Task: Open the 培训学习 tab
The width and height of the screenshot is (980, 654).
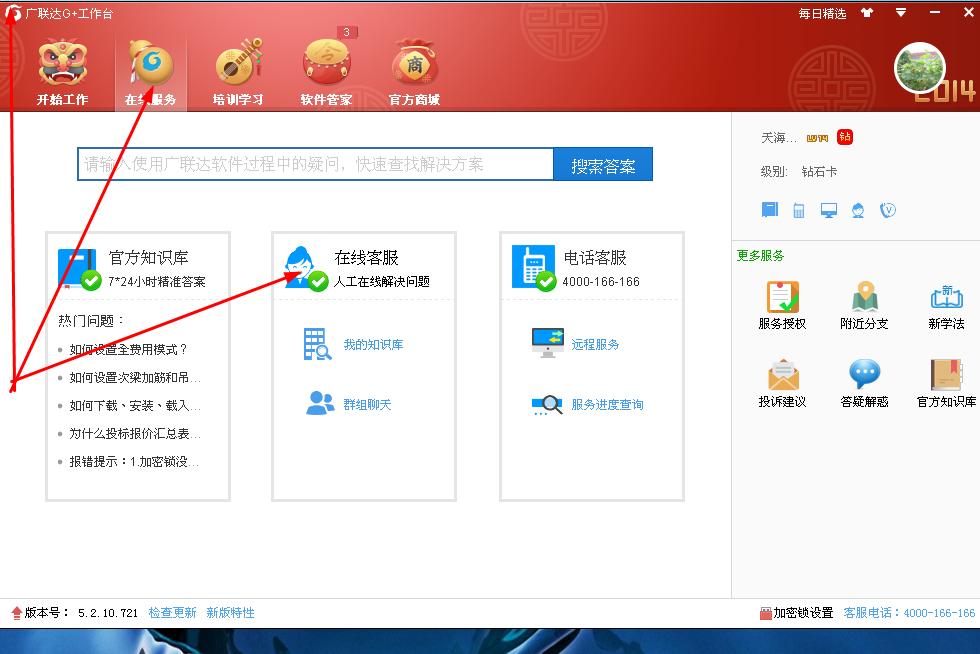Action: [x=238, y=73]
